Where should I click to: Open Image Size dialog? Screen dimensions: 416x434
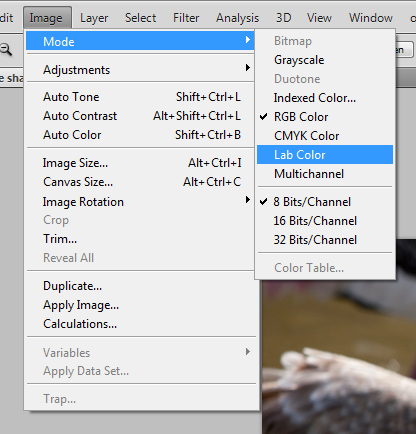[140, 163]
